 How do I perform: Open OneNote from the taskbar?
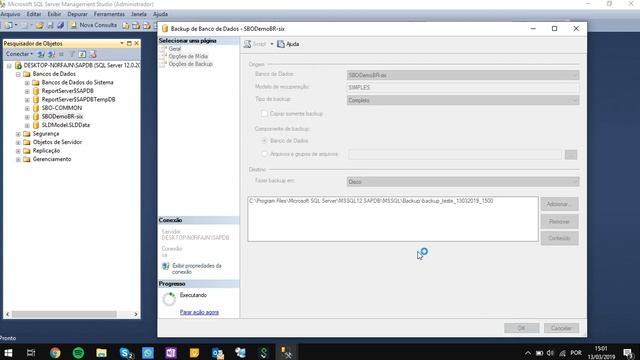[171, 353]
